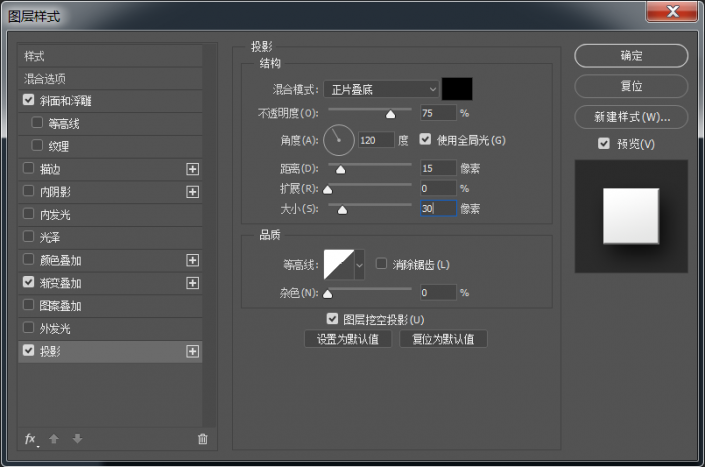
Task: Select 外发光 label in the effects list
Action: (55, 329)
